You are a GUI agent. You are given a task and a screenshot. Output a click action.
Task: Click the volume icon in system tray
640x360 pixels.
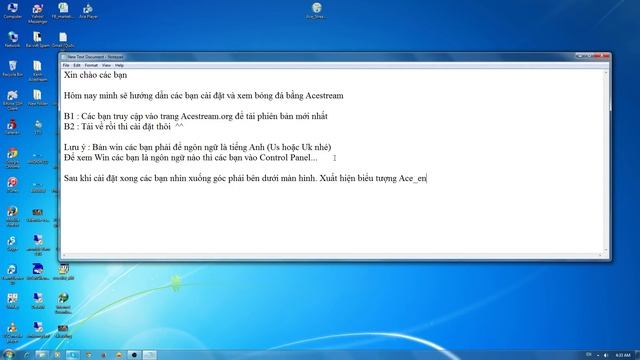click(x=606, y=355)
